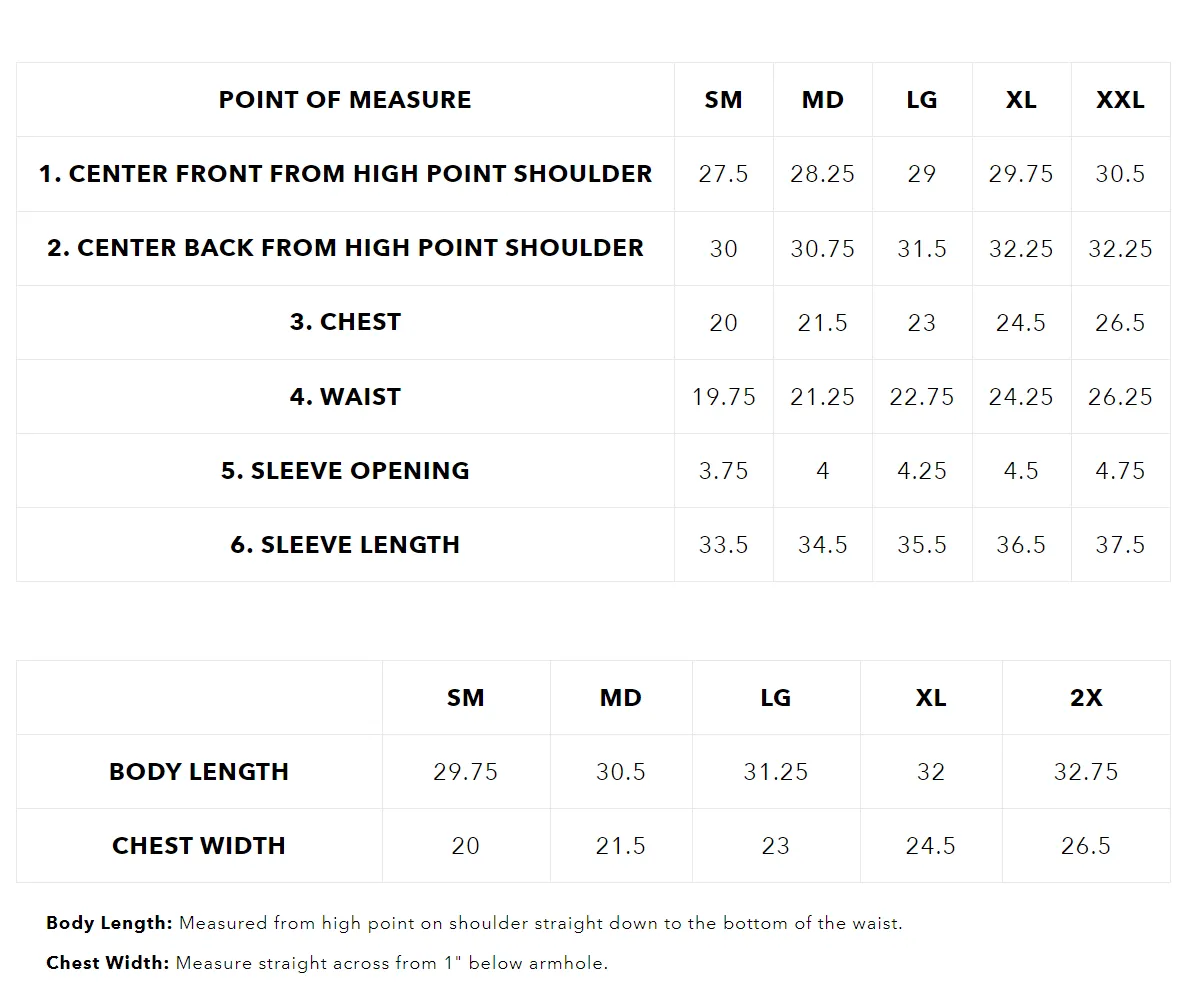Click the CHEST WIDTH row label
Image resolution: width=1186 pixels, height=1001 pixels.
(199, 846)
